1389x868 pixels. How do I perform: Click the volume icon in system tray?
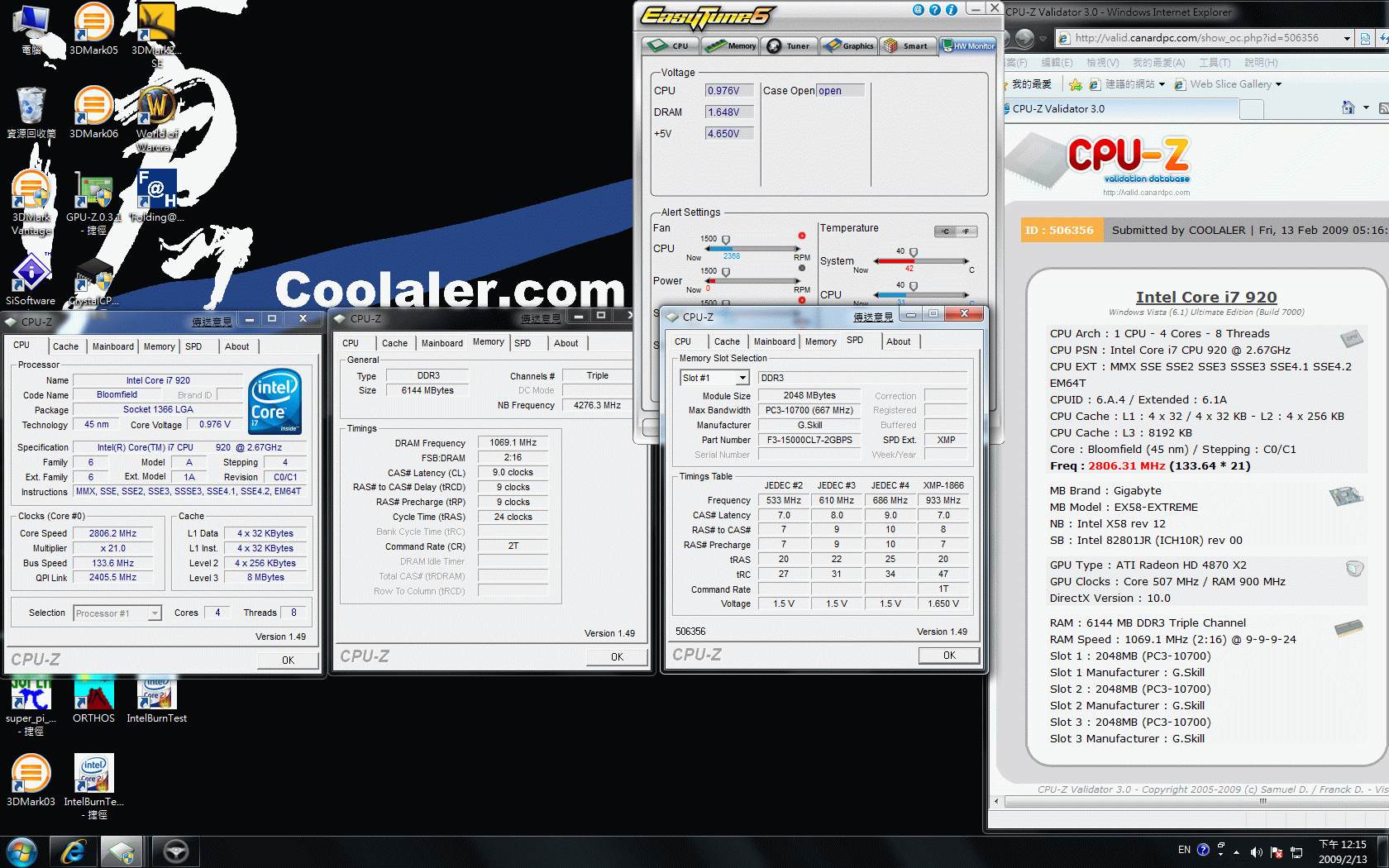tap(1257, 851)
